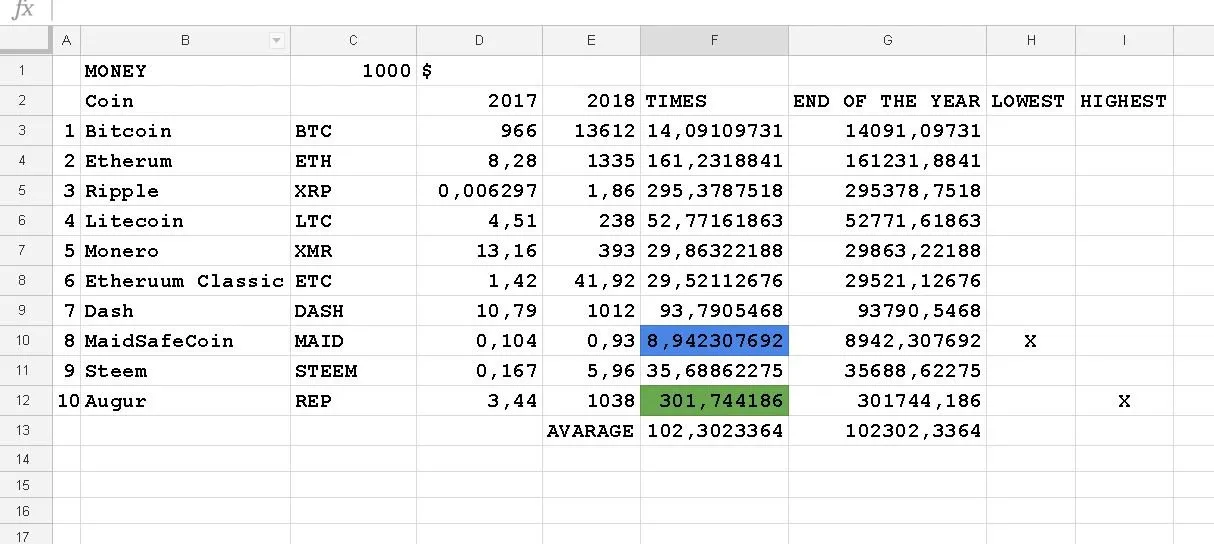Click the 2017 header cell
Screen dimensions: 1214x544
coord(479,101)
